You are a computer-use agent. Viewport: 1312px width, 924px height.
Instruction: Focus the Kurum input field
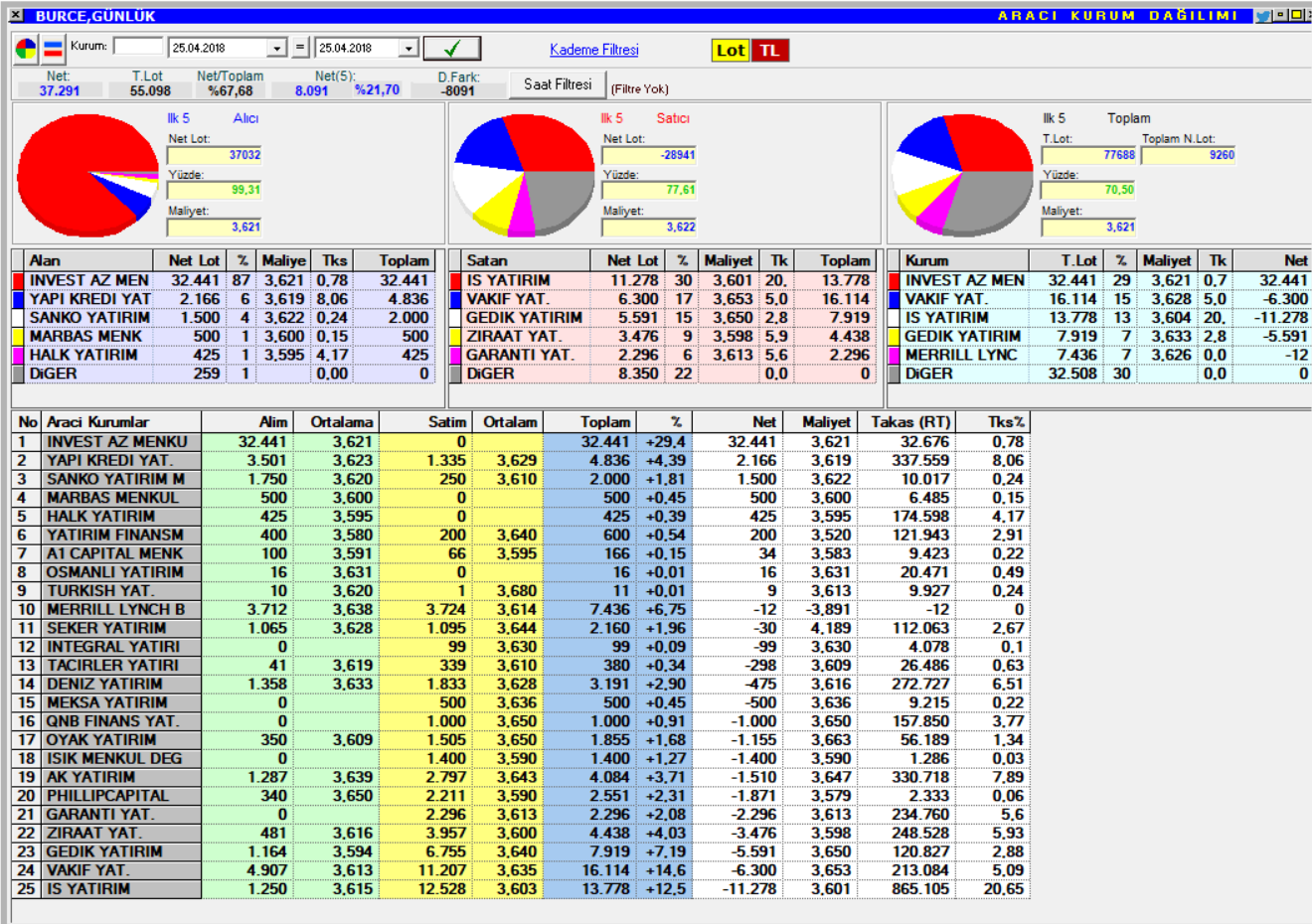pyautogui.click(x=138, y=46)
